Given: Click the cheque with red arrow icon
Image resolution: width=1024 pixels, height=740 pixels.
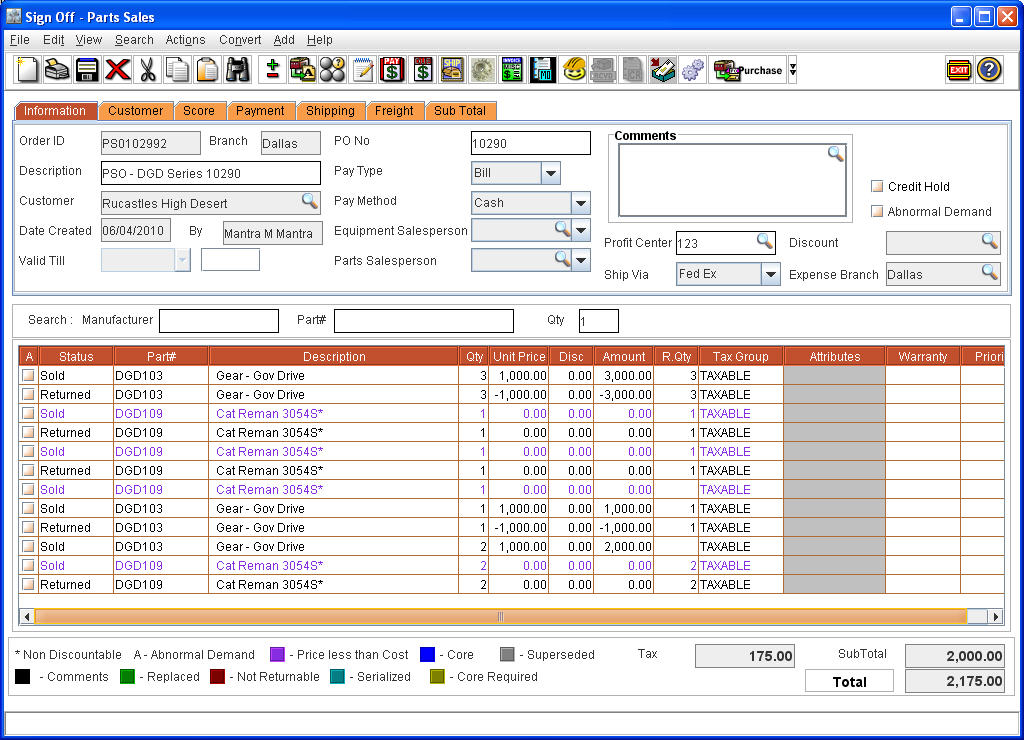Looking at the screenshot, I should 663,70.
